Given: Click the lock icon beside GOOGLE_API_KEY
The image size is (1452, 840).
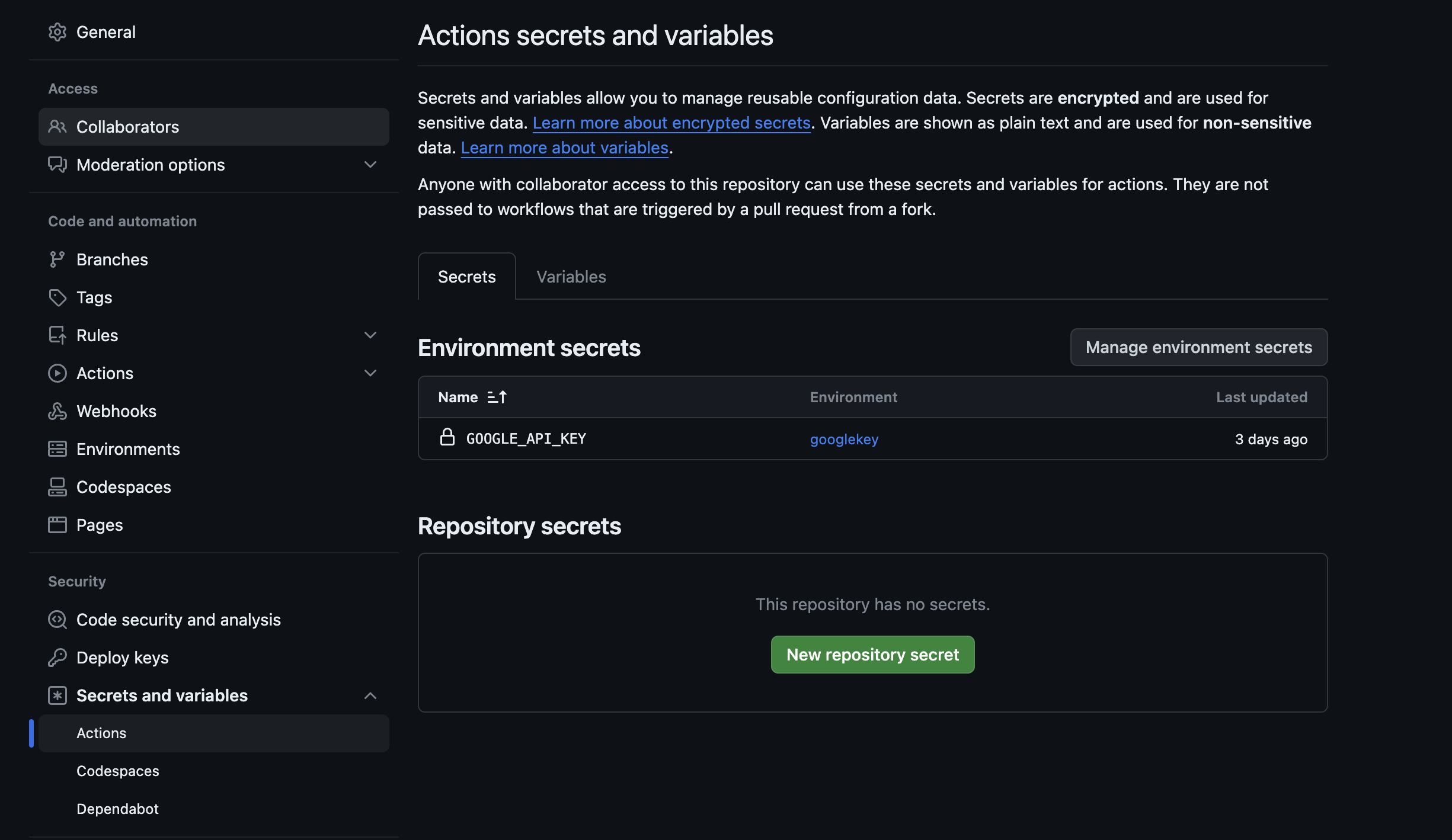Looking at the screenshot, I should (447, 438).
